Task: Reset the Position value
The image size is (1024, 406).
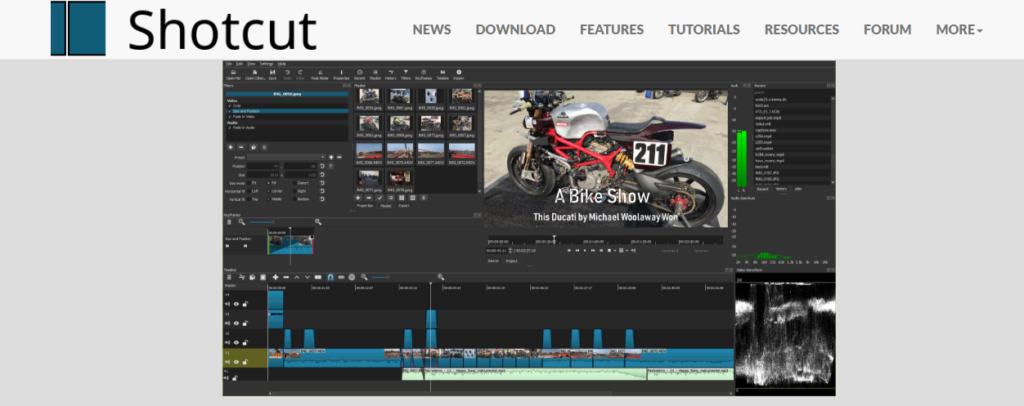Action: [x=322, y=166]
